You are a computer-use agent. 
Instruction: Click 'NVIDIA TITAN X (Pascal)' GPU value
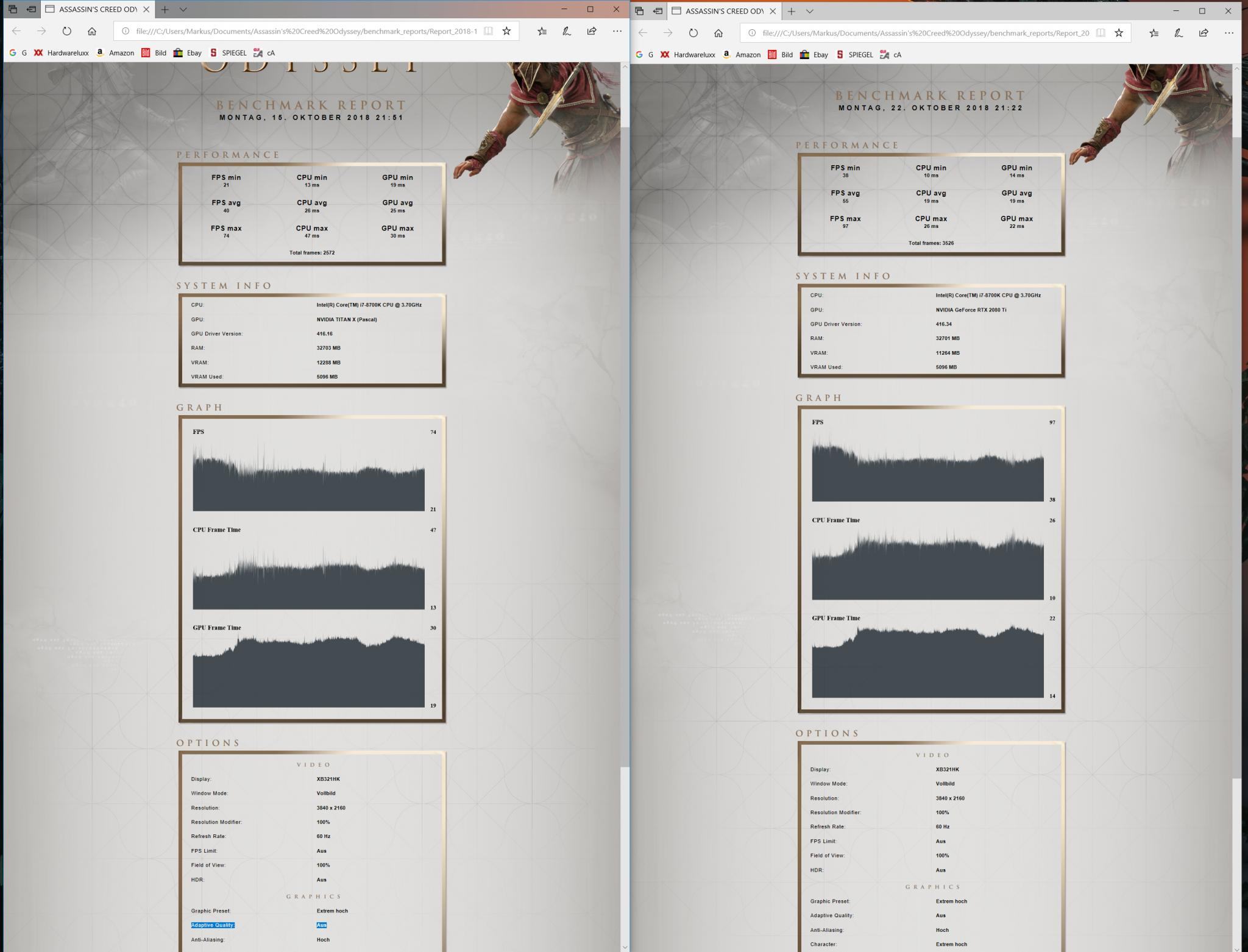(x=347, y=319)
